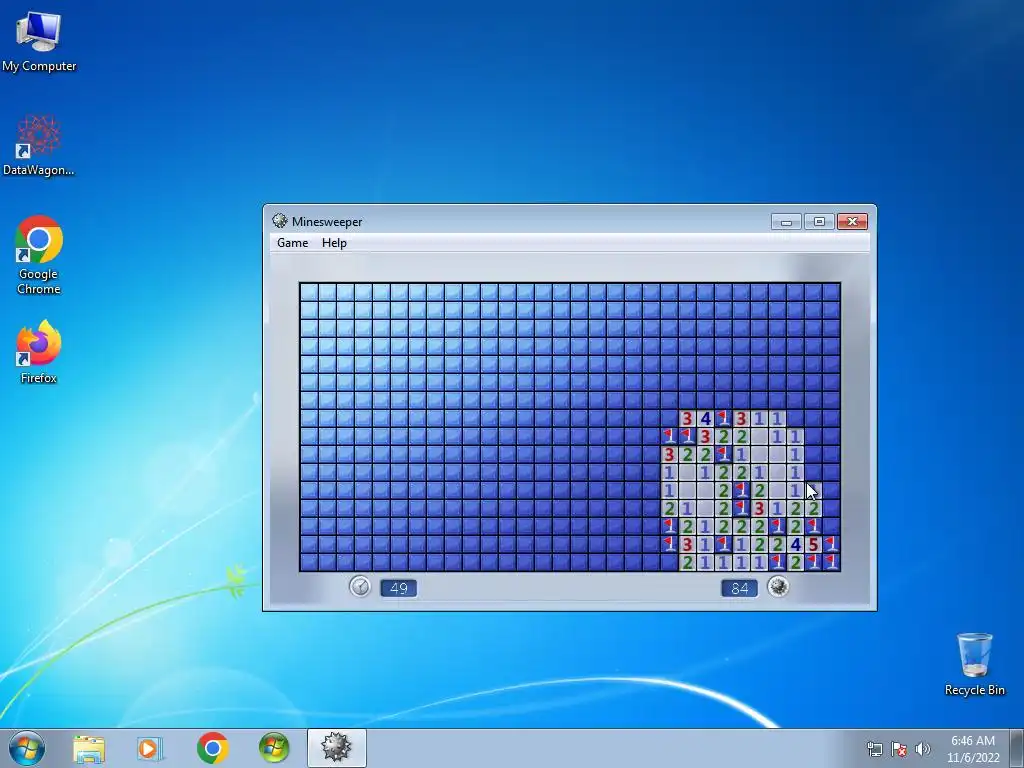1024x768 pixels.
Task: Open Windows Explorer from the taskbar
Action: point(89,748)
